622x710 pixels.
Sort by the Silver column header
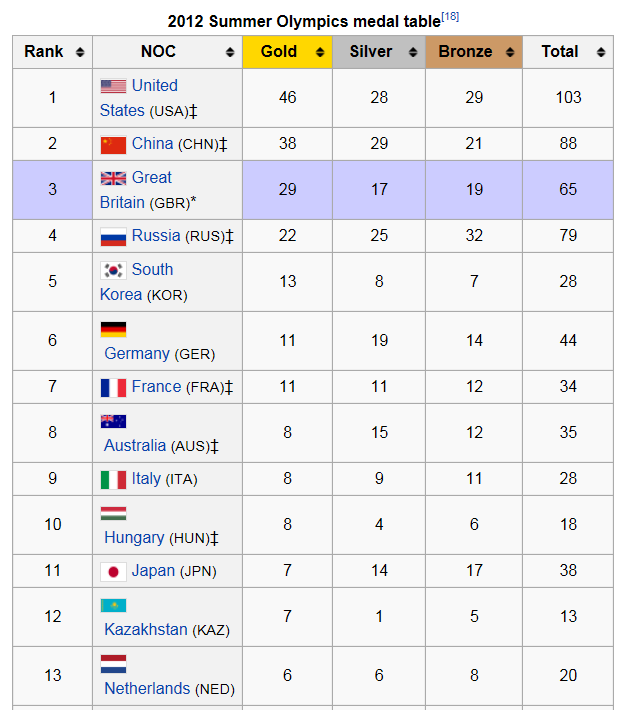pyautogui.click(x=370, y=52)
